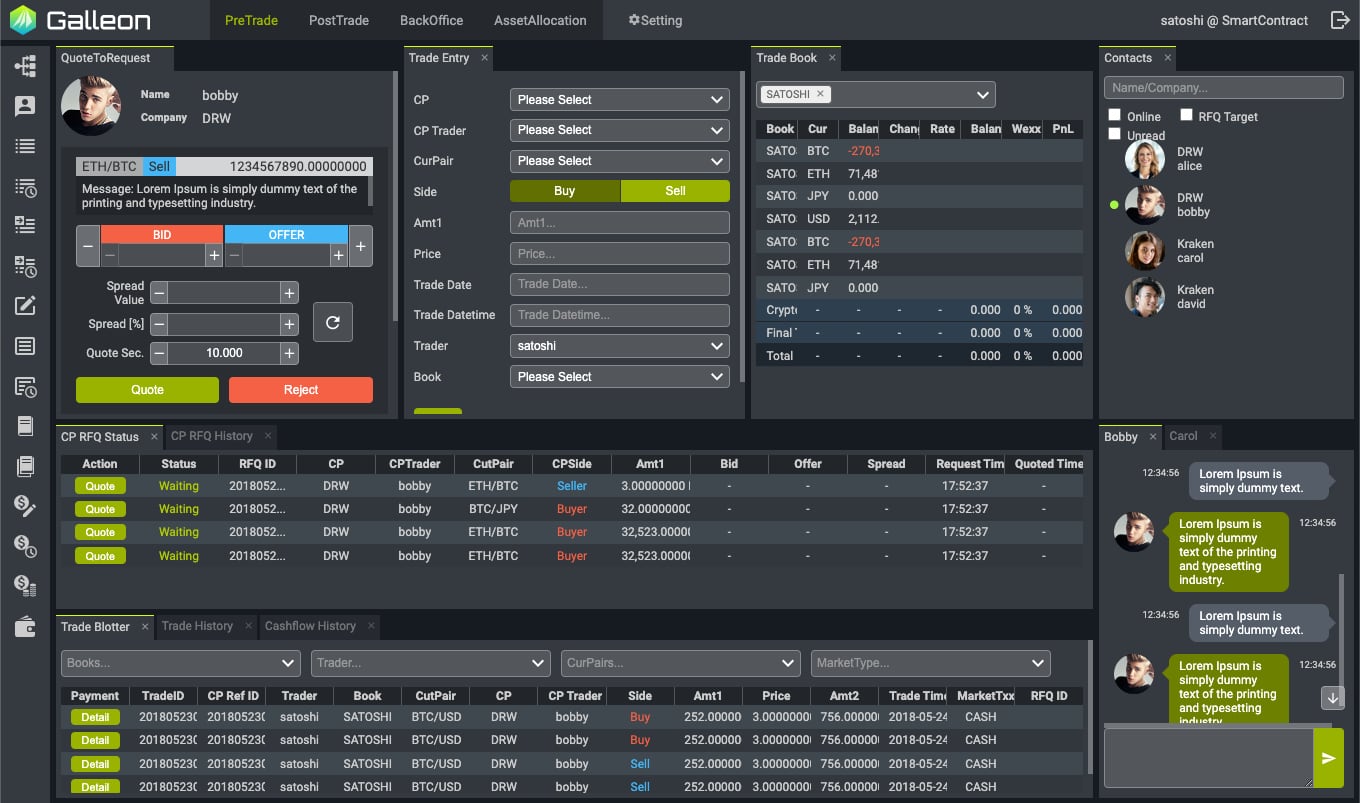Open the wallet icon in left sidebar
The width and height of the screenshot is (1360, 803).
click(25, 627)
